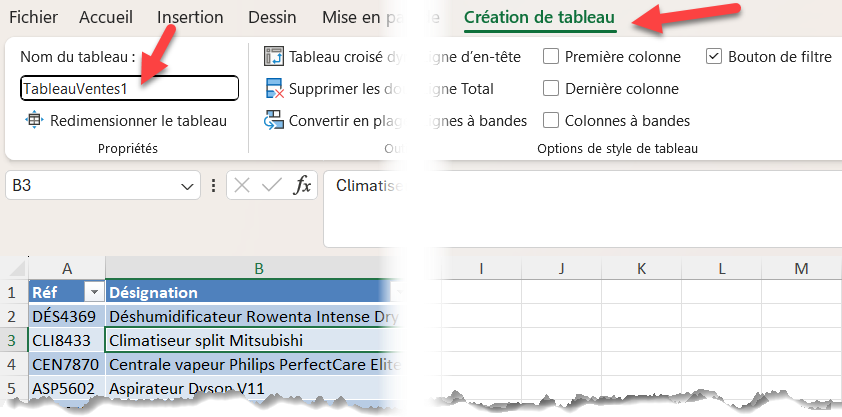
Task: Check the Colonnes à bandes option
Action: point(551,121)
